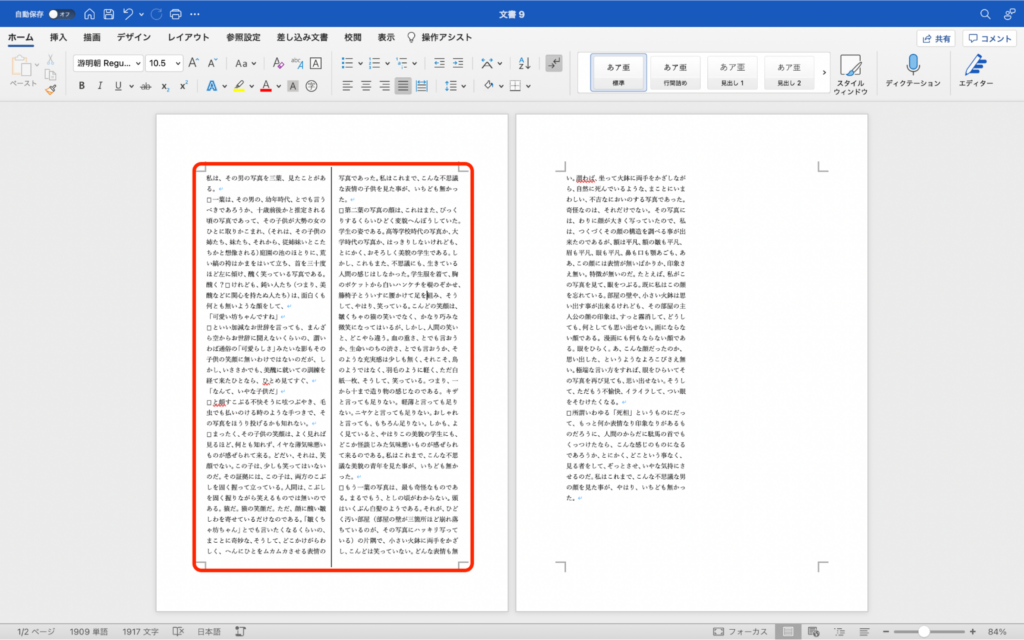Toggle justify alignment
Viewport: 1024px width, 640px height.
(x=403, y=86)
